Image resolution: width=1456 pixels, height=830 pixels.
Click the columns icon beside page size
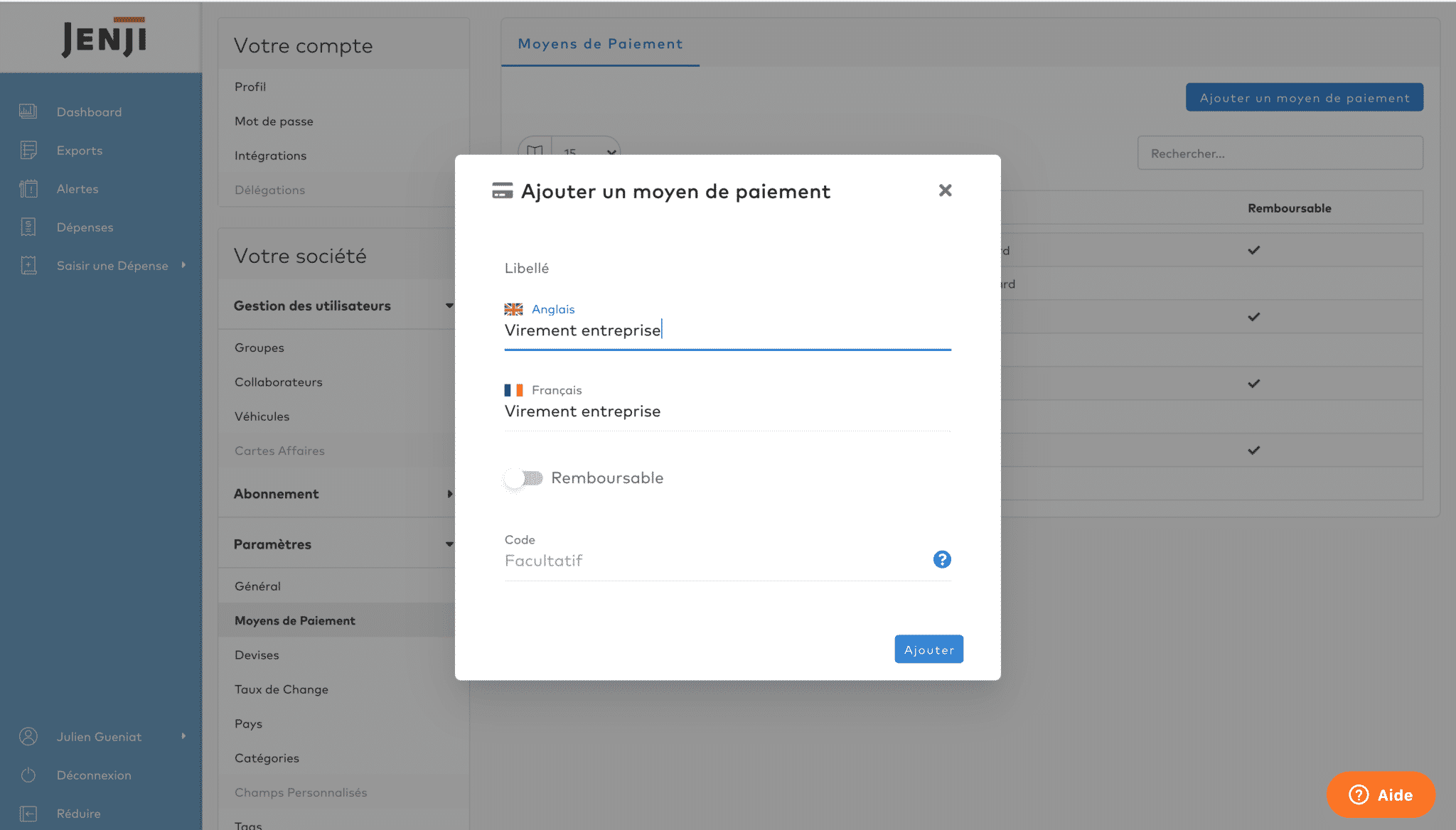(535, 151)
